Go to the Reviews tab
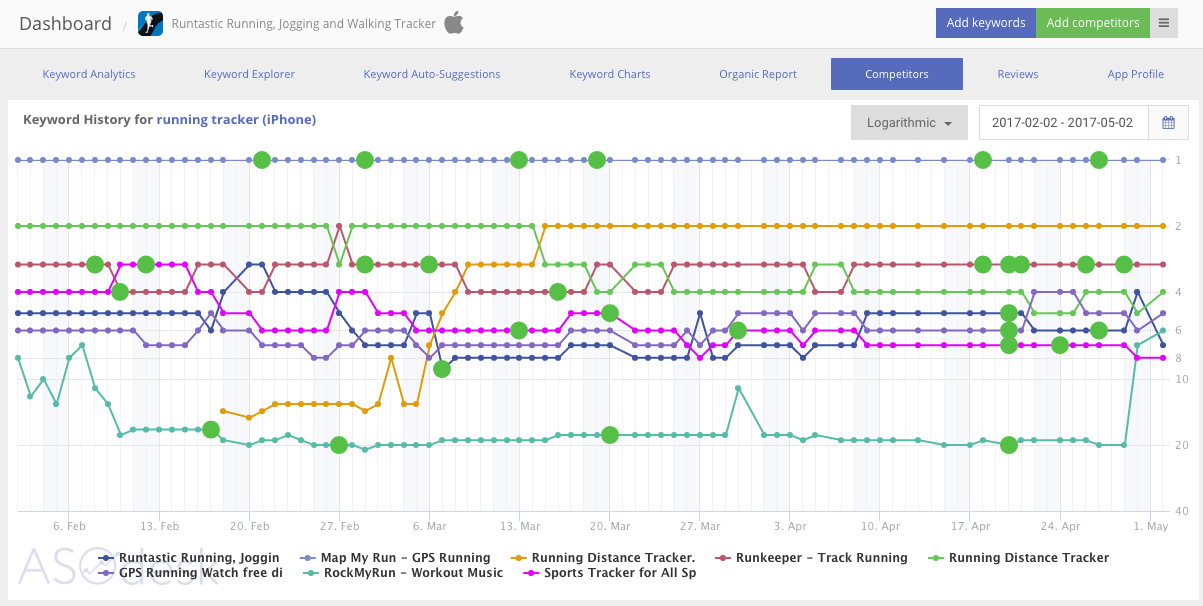Image resolution: width=1203 pixels, height=606 pixels. point(1018,74)
